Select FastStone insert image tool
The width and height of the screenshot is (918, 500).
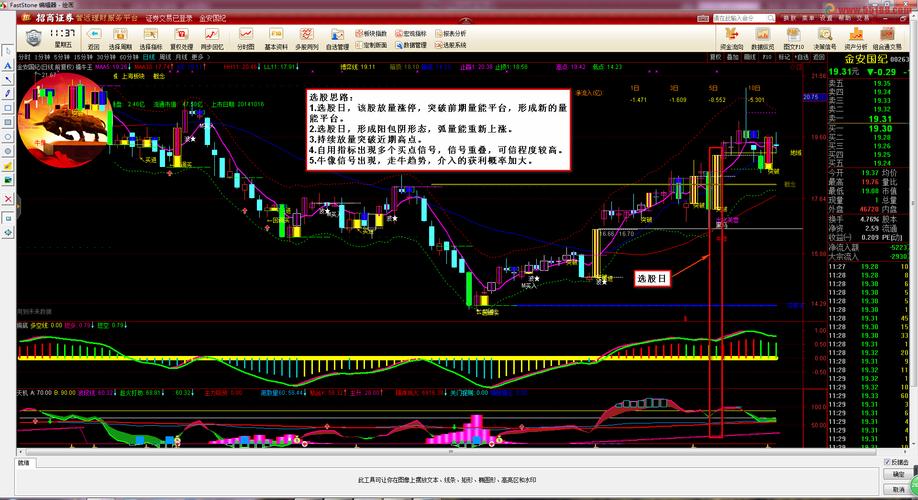(8, 180)
